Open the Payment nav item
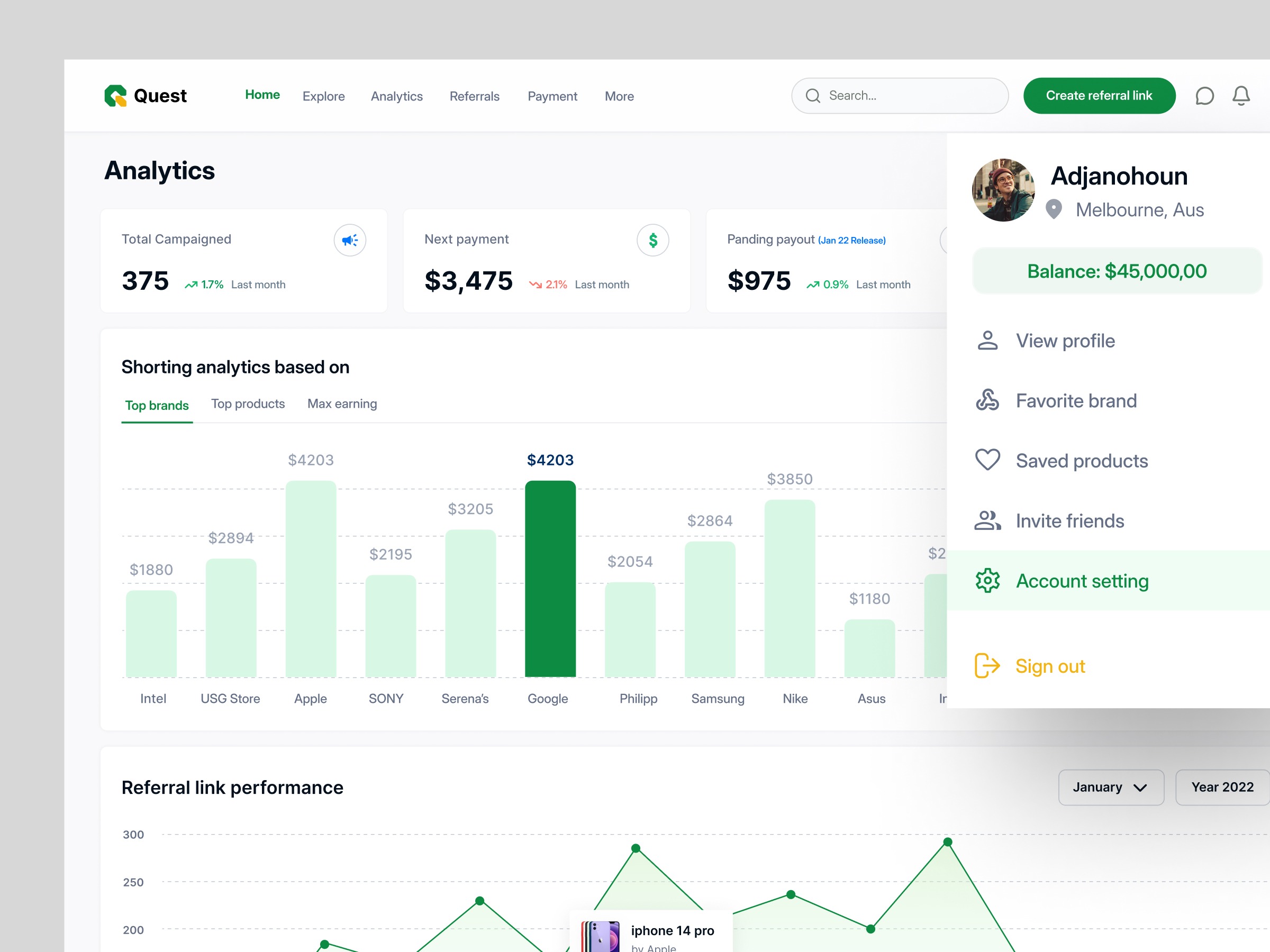 (x=552, y=96)
